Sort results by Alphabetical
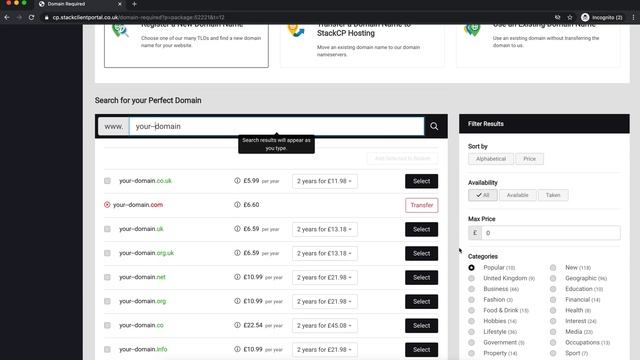Image resolution: width=640 pixels, height=360 pixels. click(x=491, y=159)
